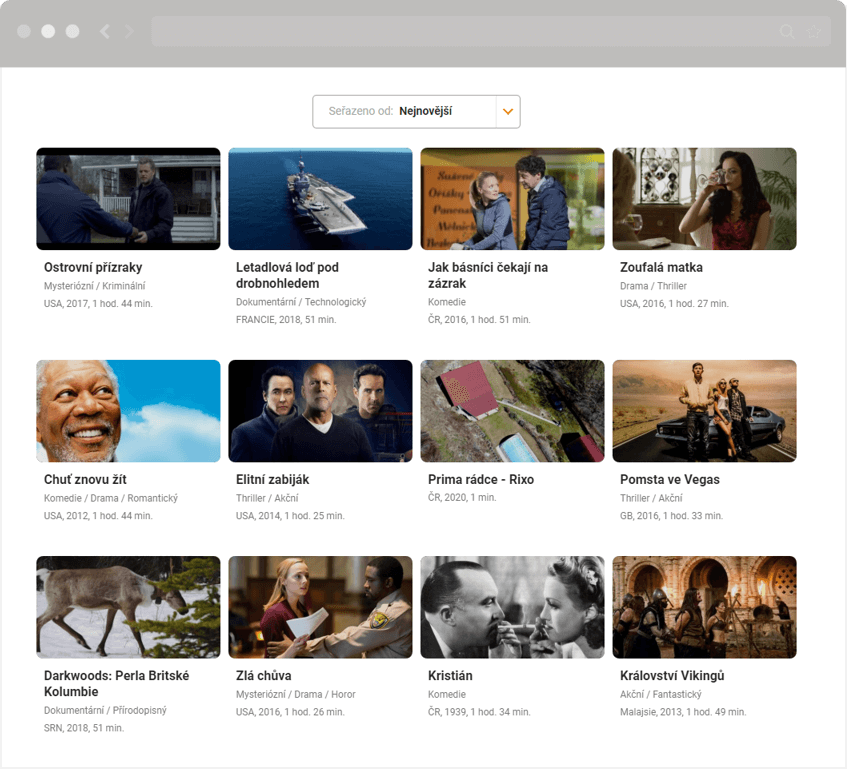847x769 pixels.
Task: Click text FRANCIE, 2018, 51 min.
Action: click(286, 320)
